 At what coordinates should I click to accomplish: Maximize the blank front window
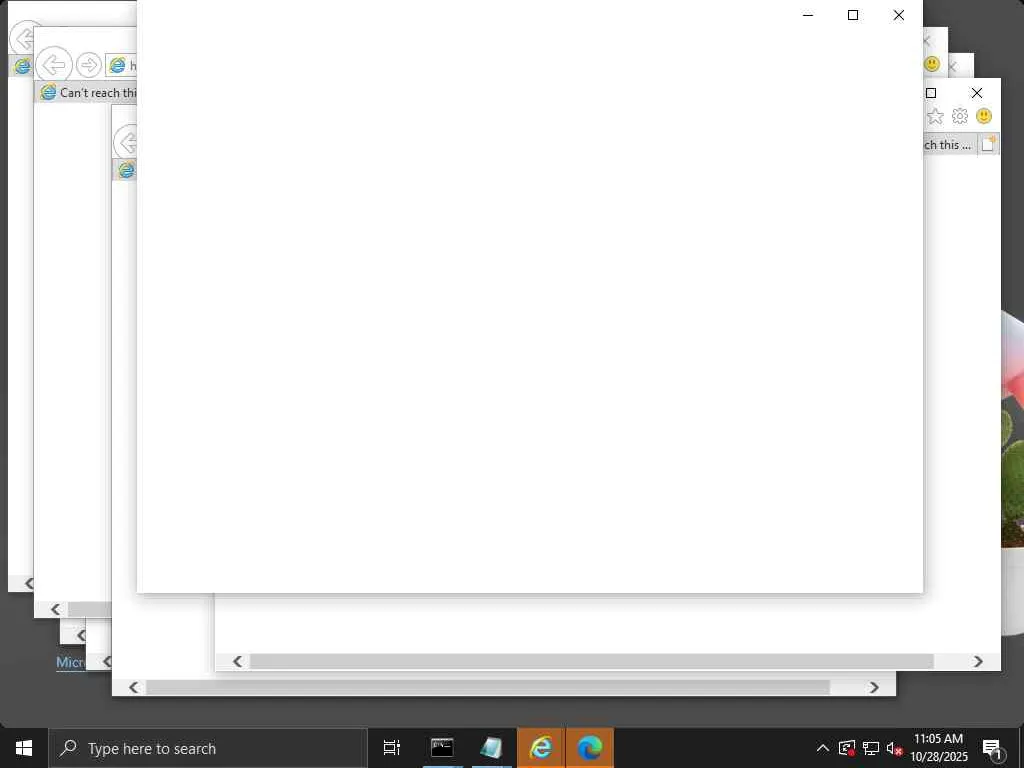click(x=853, y=15)
